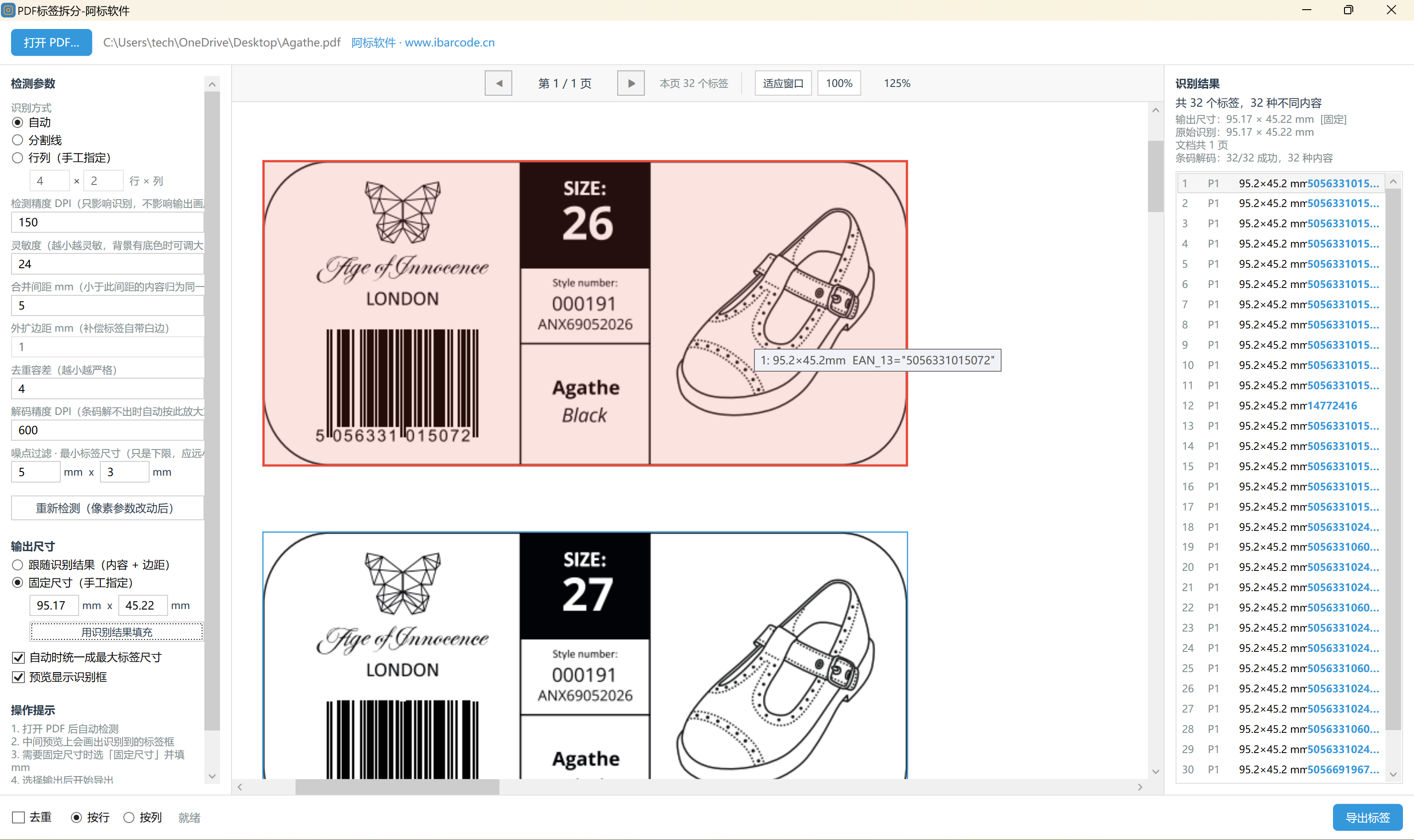Click minimum label width field showing 5
The image size is (1414, 840).
36,472
